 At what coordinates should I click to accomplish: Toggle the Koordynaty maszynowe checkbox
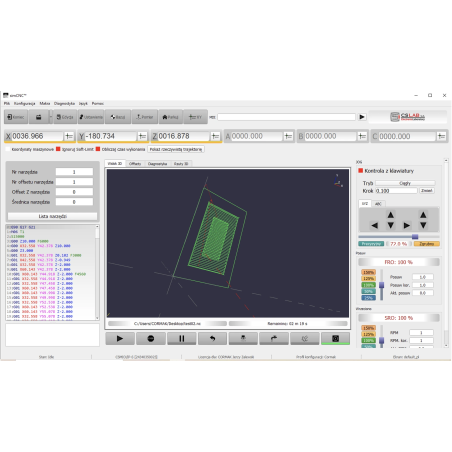tap(8, 149)
